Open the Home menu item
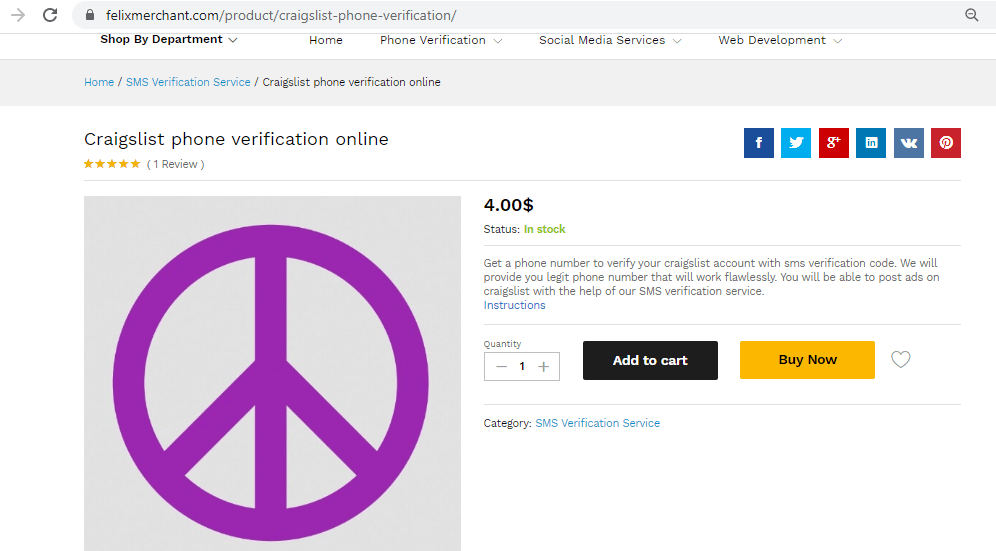Screen dimensions: 996x551 point(326,40)
